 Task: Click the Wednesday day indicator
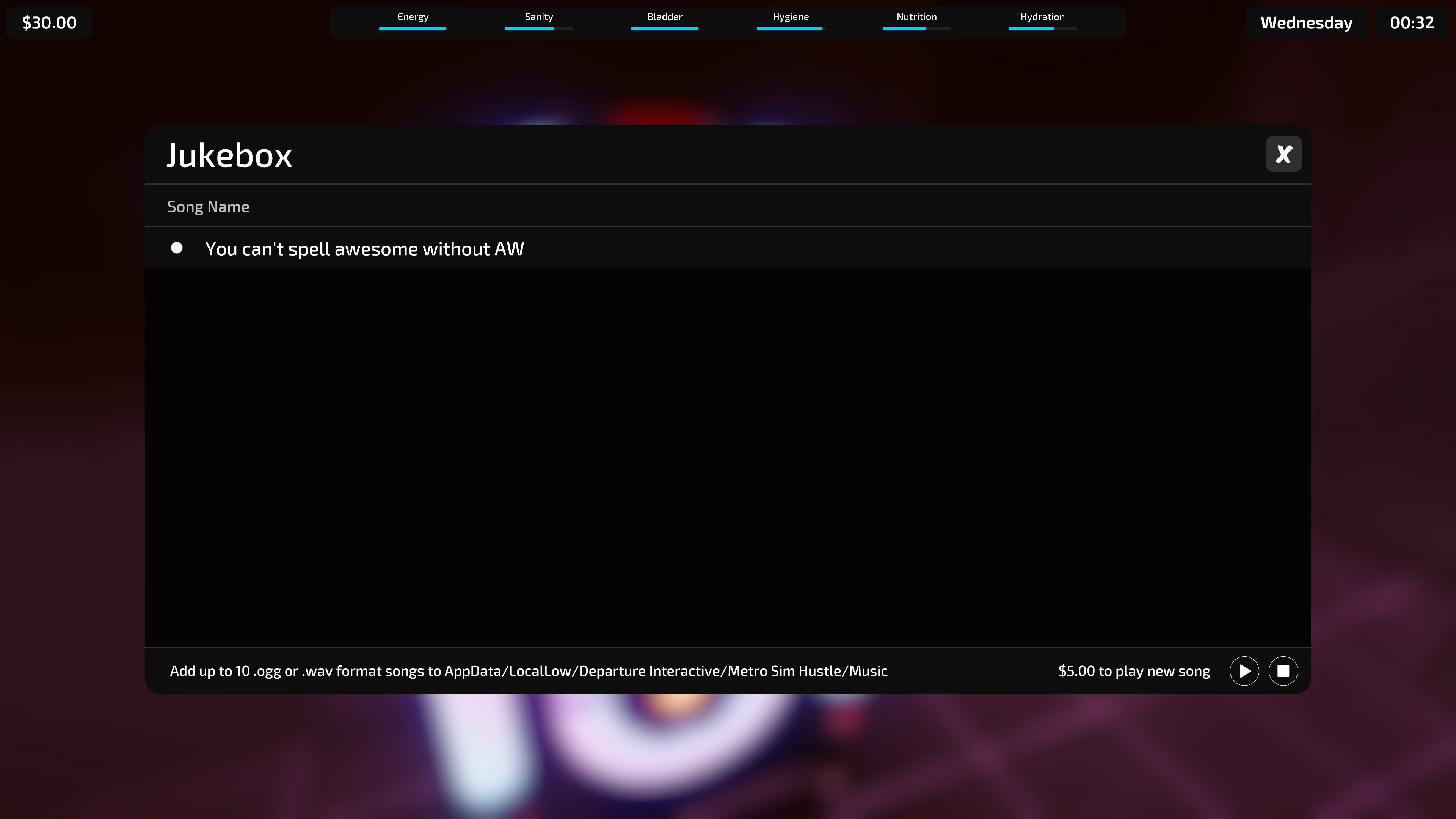(1306, 23)
